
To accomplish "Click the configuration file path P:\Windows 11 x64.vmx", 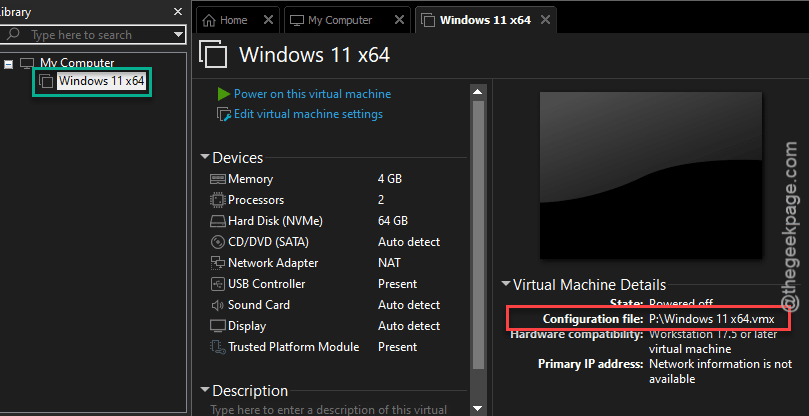I will (711, 319).
